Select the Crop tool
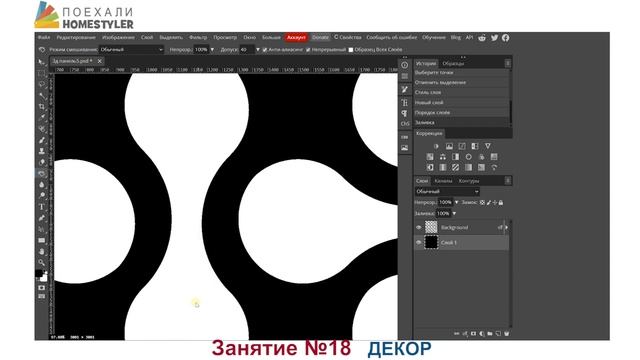The image size is (640, 360). (41, 107)
